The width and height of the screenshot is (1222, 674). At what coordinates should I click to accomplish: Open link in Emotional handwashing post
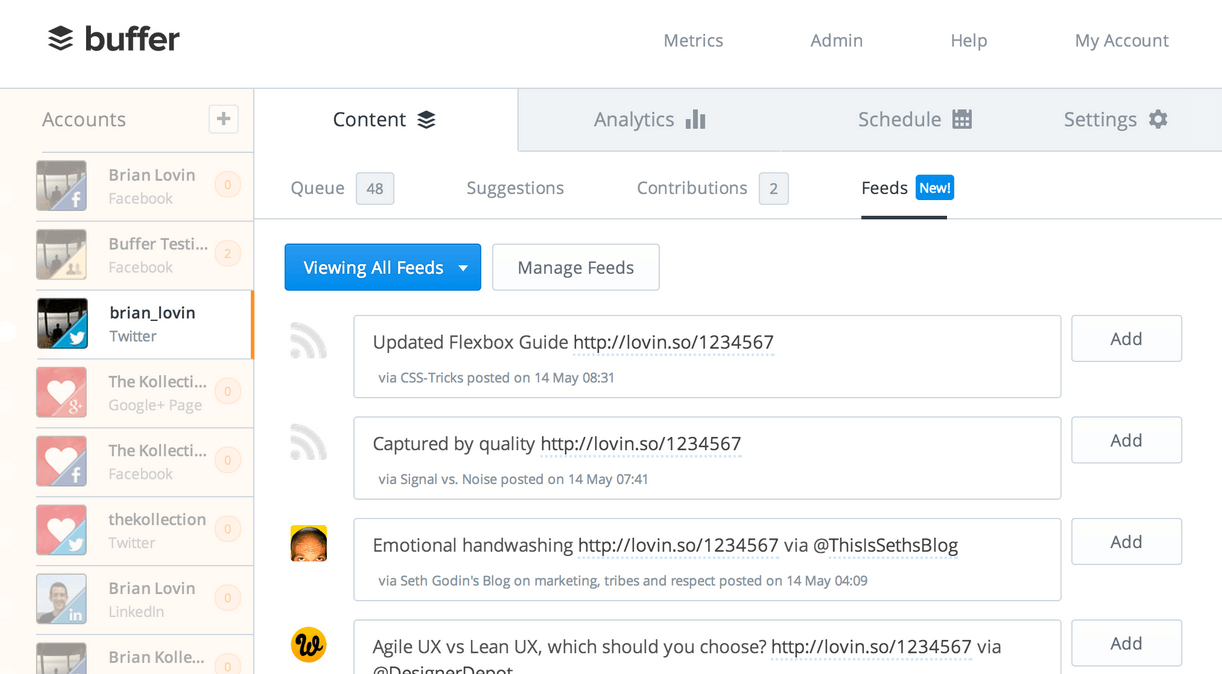(678, 546)
